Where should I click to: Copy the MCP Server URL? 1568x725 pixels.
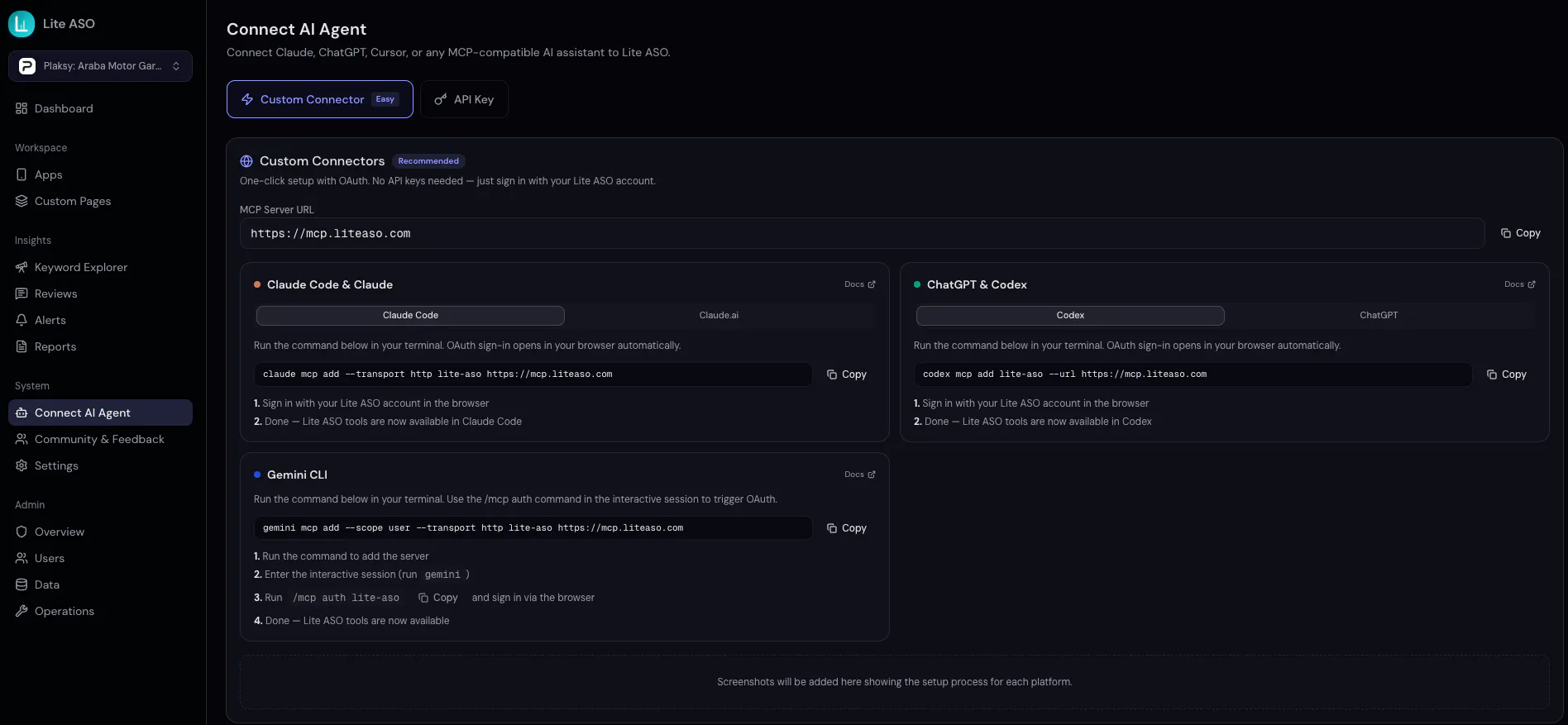click(x=1521, y=233)
